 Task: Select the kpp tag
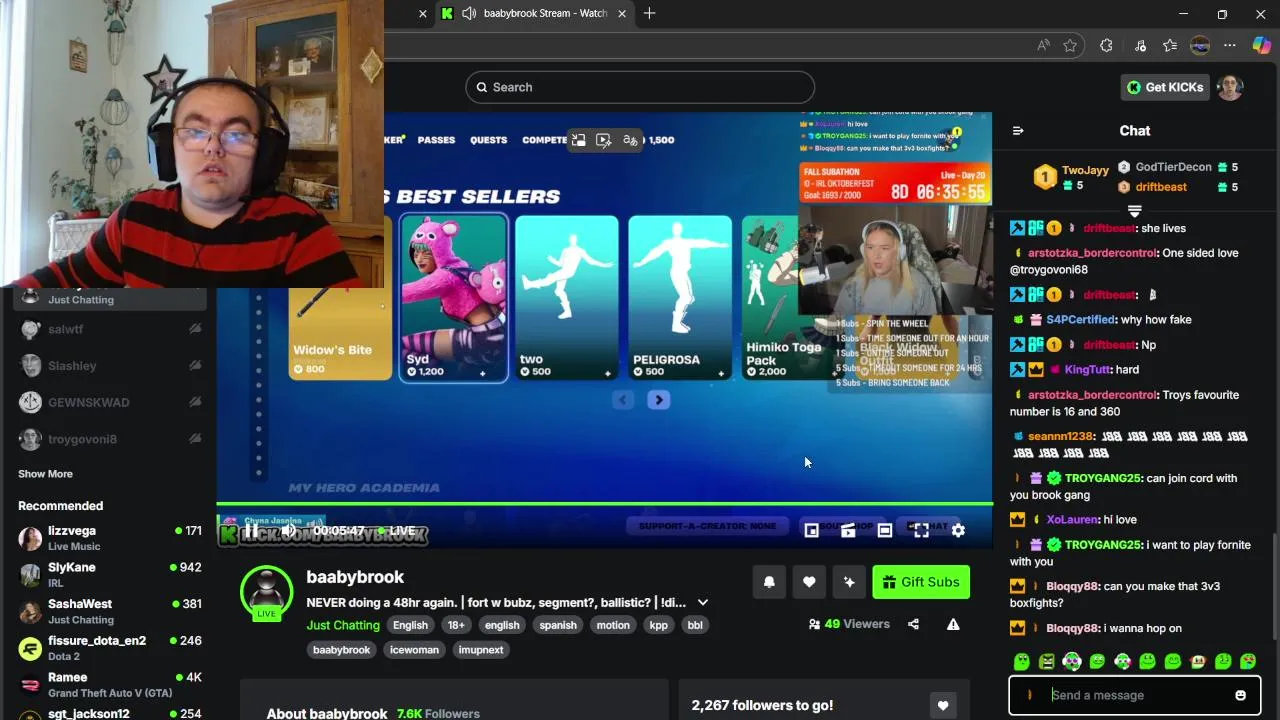(x=658, y=625)
